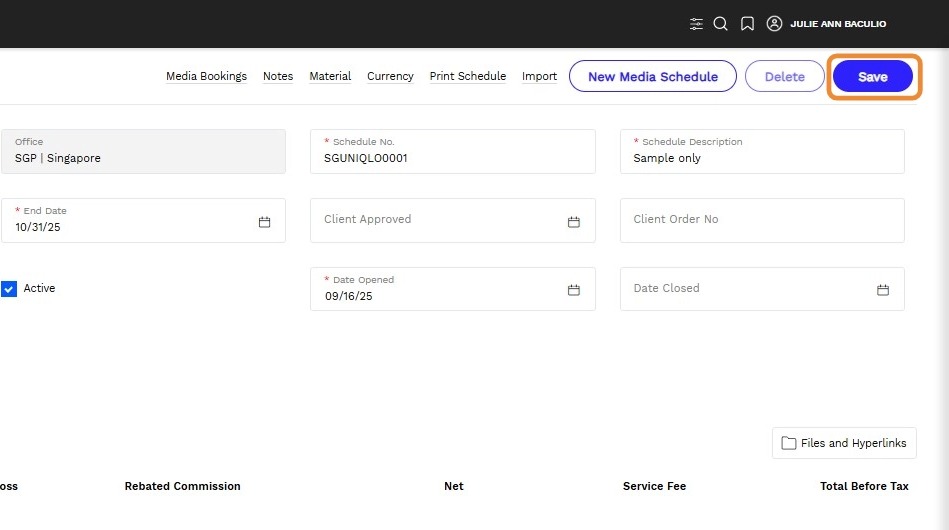Click the Import link

(539, 77)
